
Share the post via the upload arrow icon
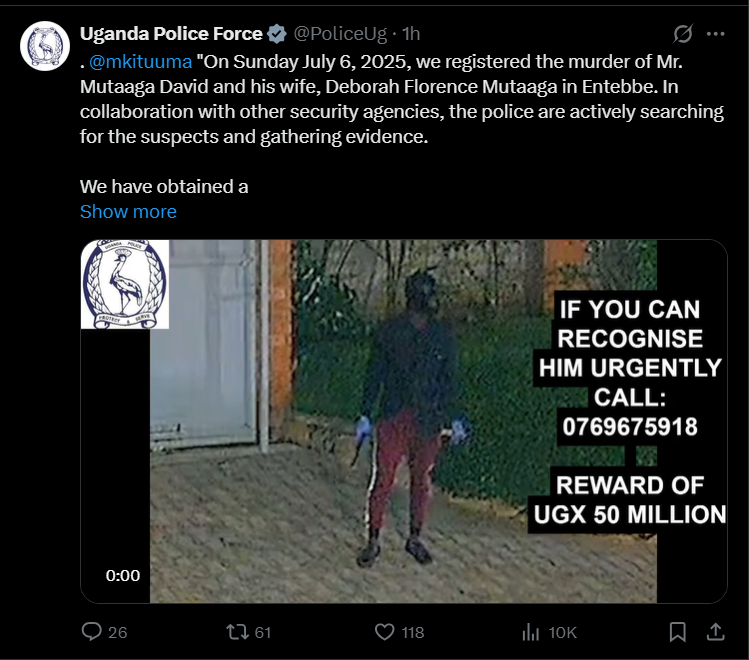coord(715,631)
